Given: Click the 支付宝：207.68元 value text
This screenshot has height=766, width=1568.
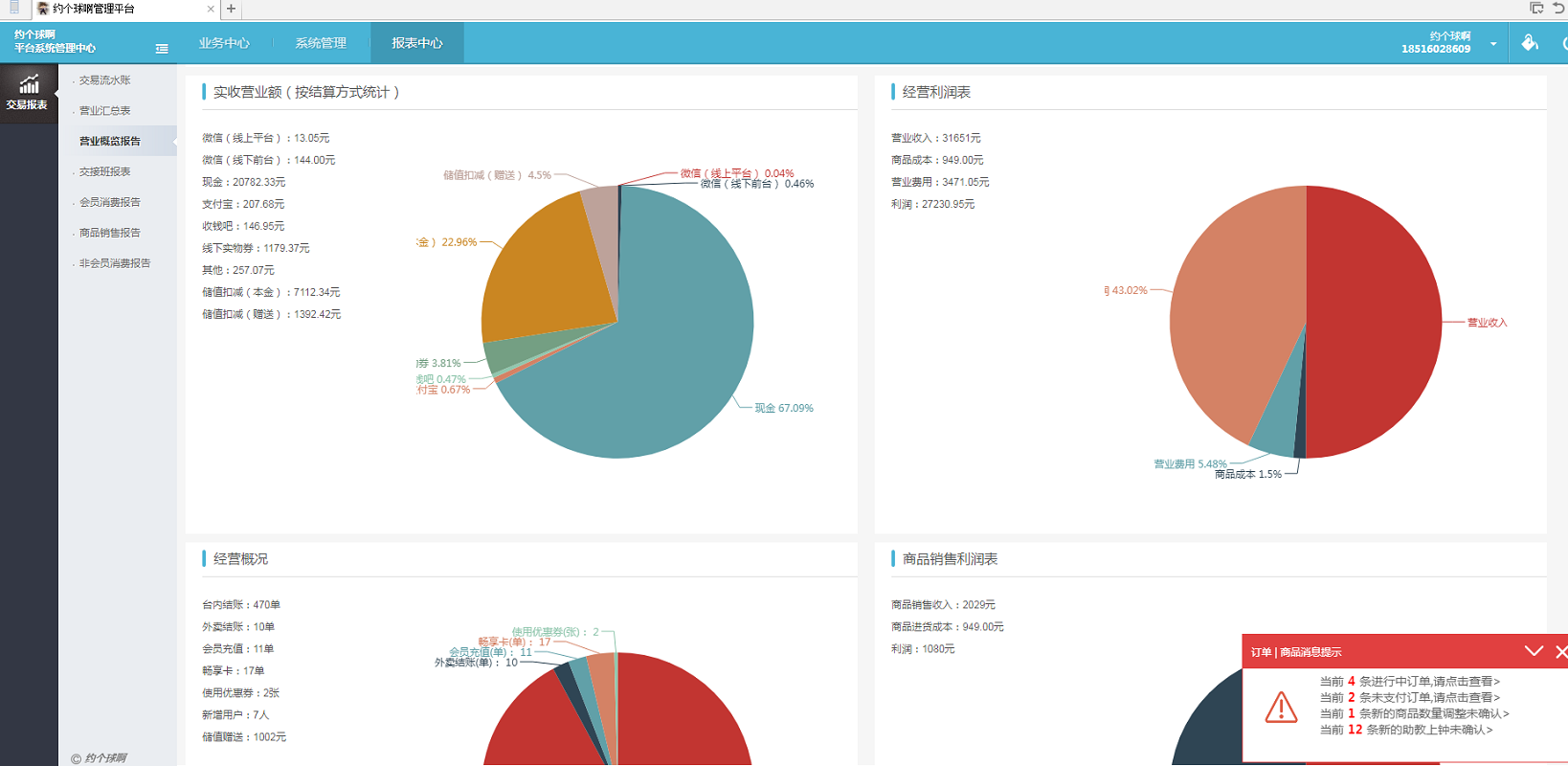Looking at the screenshot, I should pyautogui.click(x=243, y=204).
